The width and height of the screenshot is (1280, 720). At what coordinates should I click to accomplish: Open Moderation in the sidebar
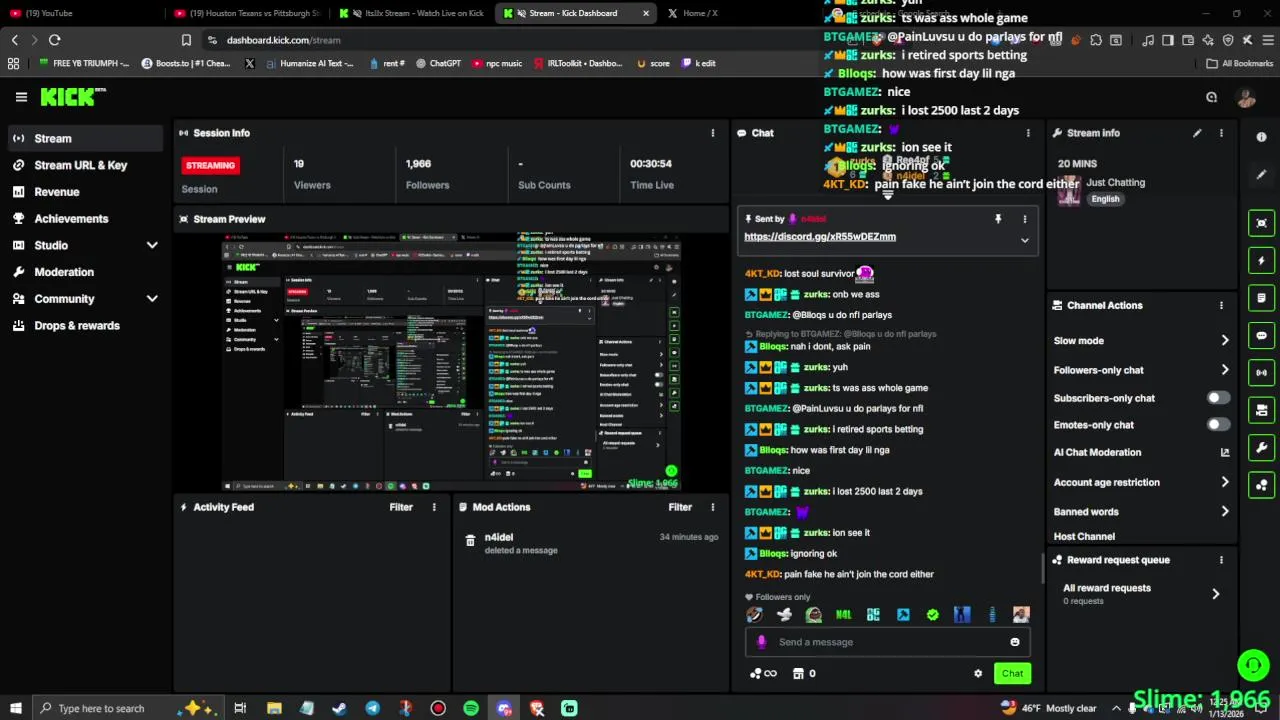(64, 272)
